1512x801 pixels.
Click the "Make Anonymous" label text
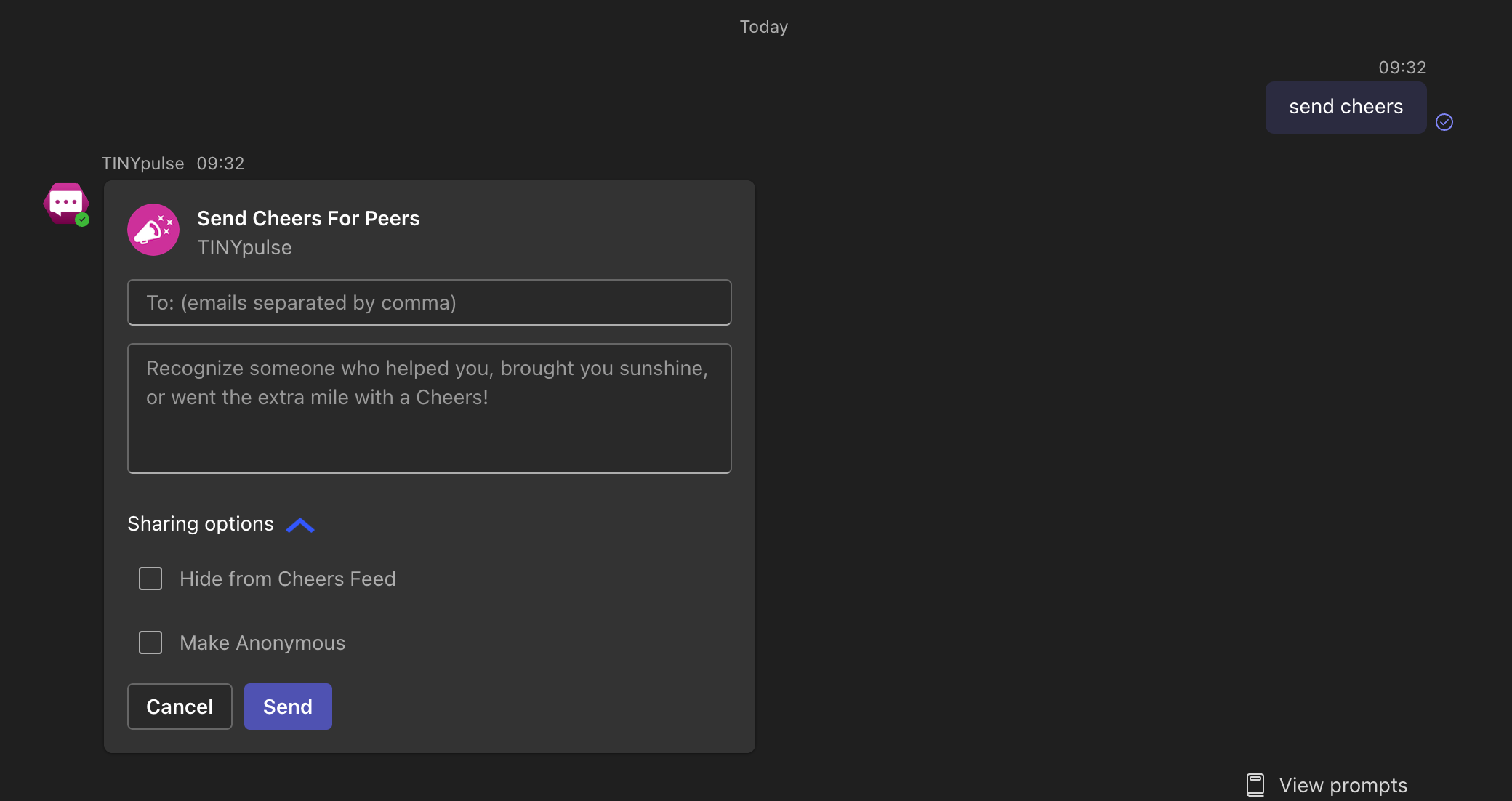[x=262, y=643]
